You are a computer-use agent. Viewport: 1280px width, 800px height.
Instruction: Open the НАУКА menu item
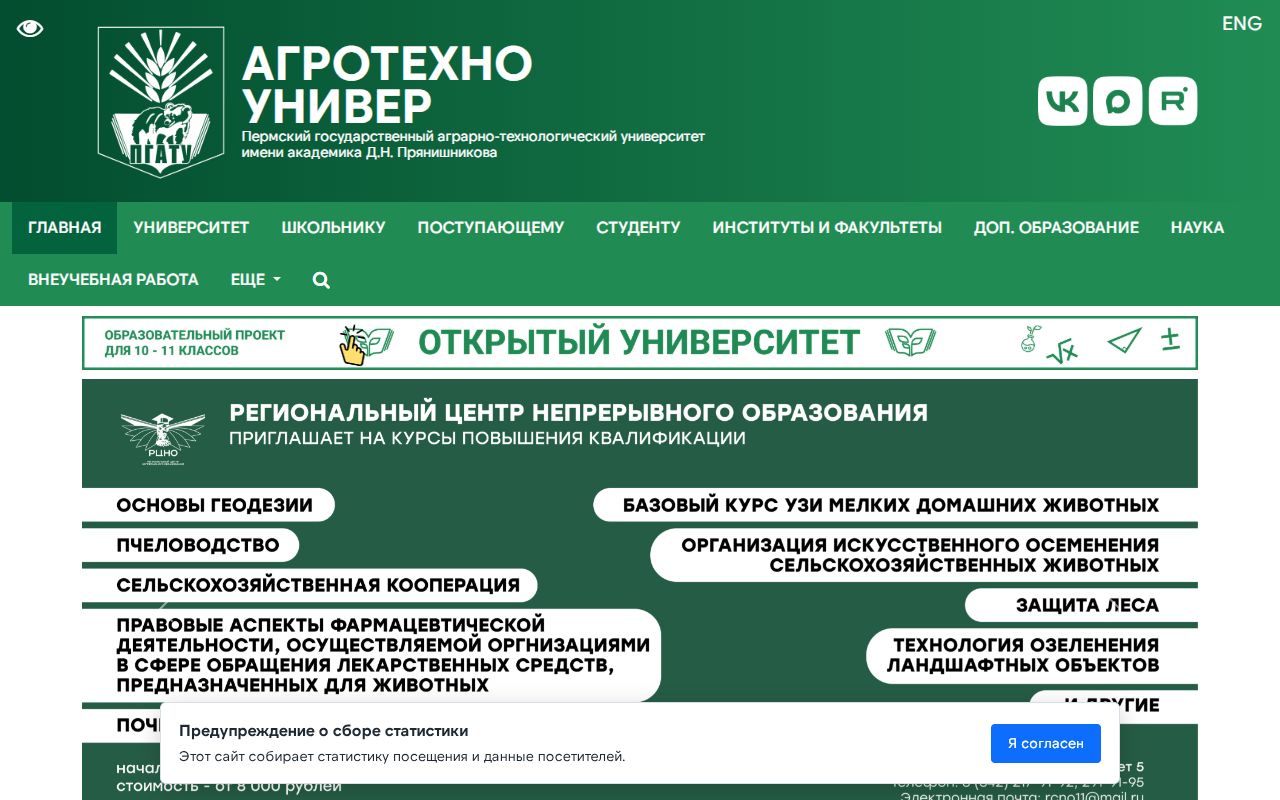coord(1197,228)
